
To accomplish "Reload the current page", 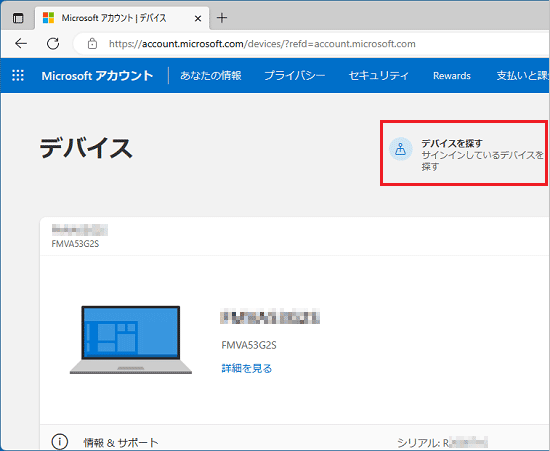I will 53,43.
